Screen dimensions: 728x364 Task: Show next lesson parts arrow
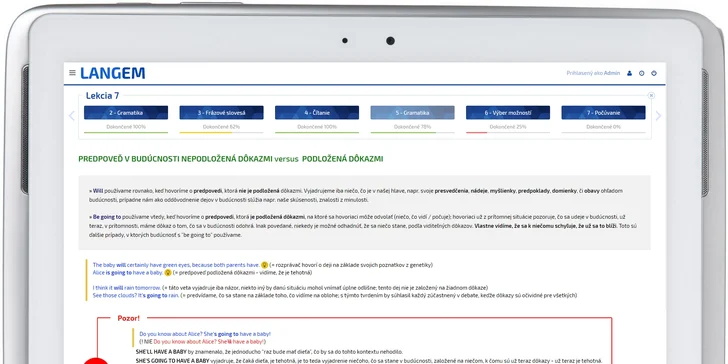pos(658,116)
